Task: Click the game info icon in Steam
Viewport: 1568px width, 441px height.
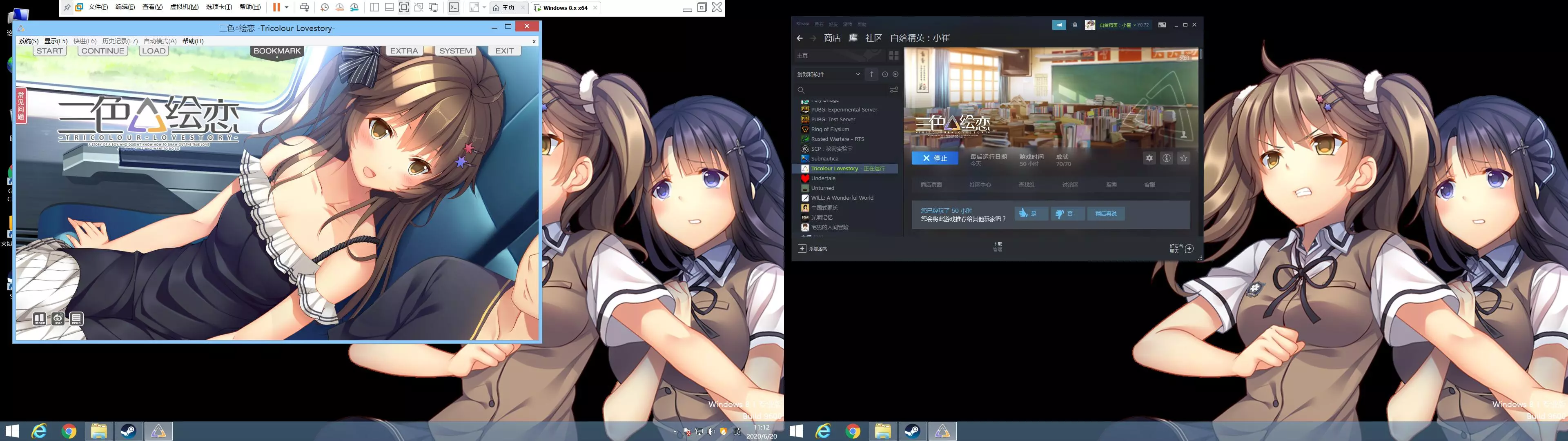Action: click(1166, 158)
